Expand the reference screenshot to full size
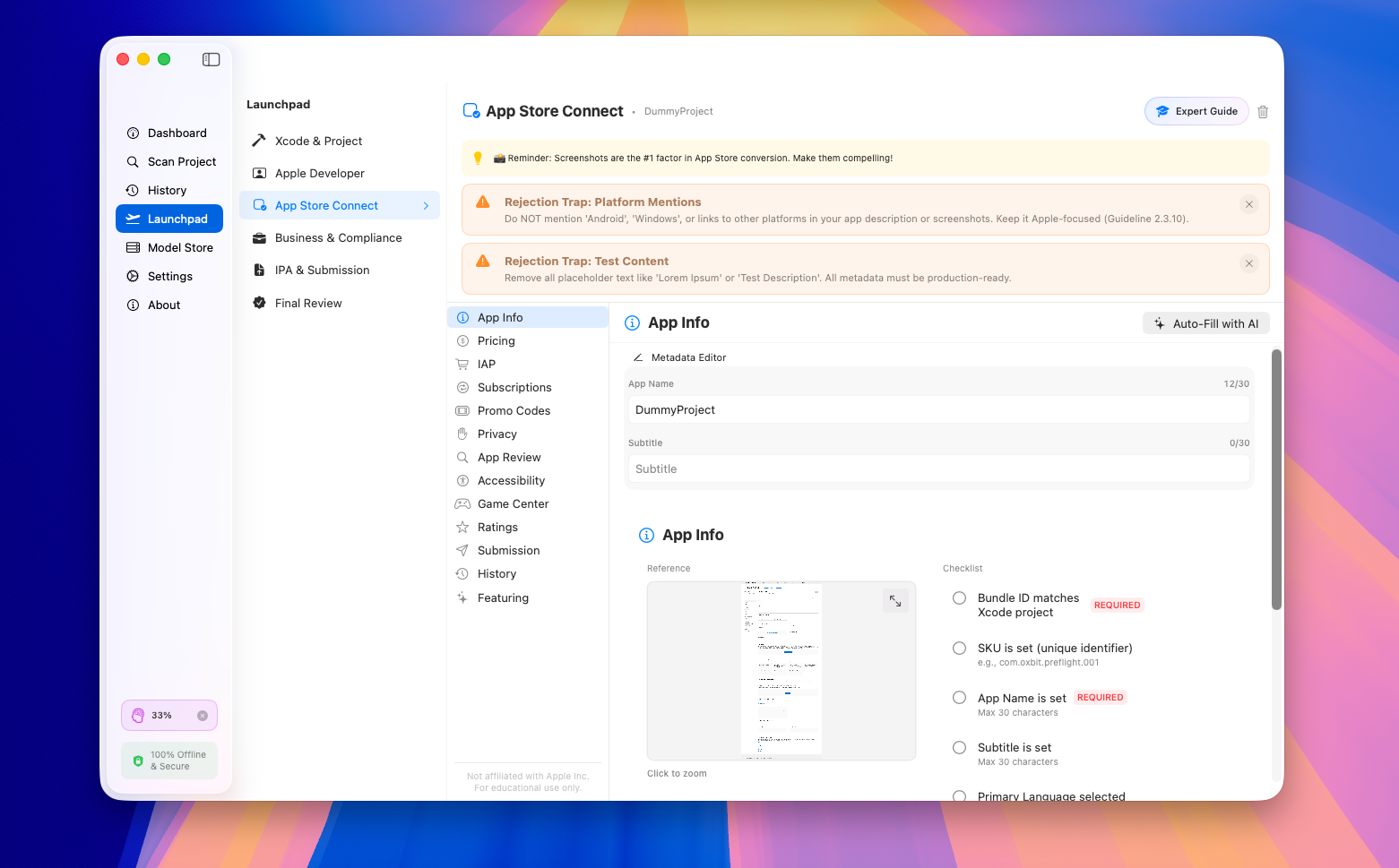 (x=894, y=601)
